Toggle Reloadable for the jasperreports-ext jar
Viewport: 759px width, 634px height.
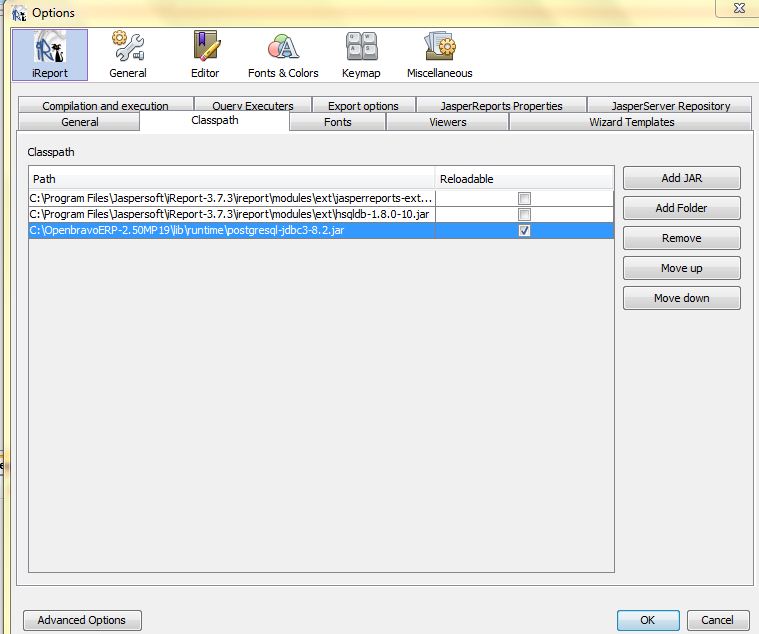pos(524,198)
